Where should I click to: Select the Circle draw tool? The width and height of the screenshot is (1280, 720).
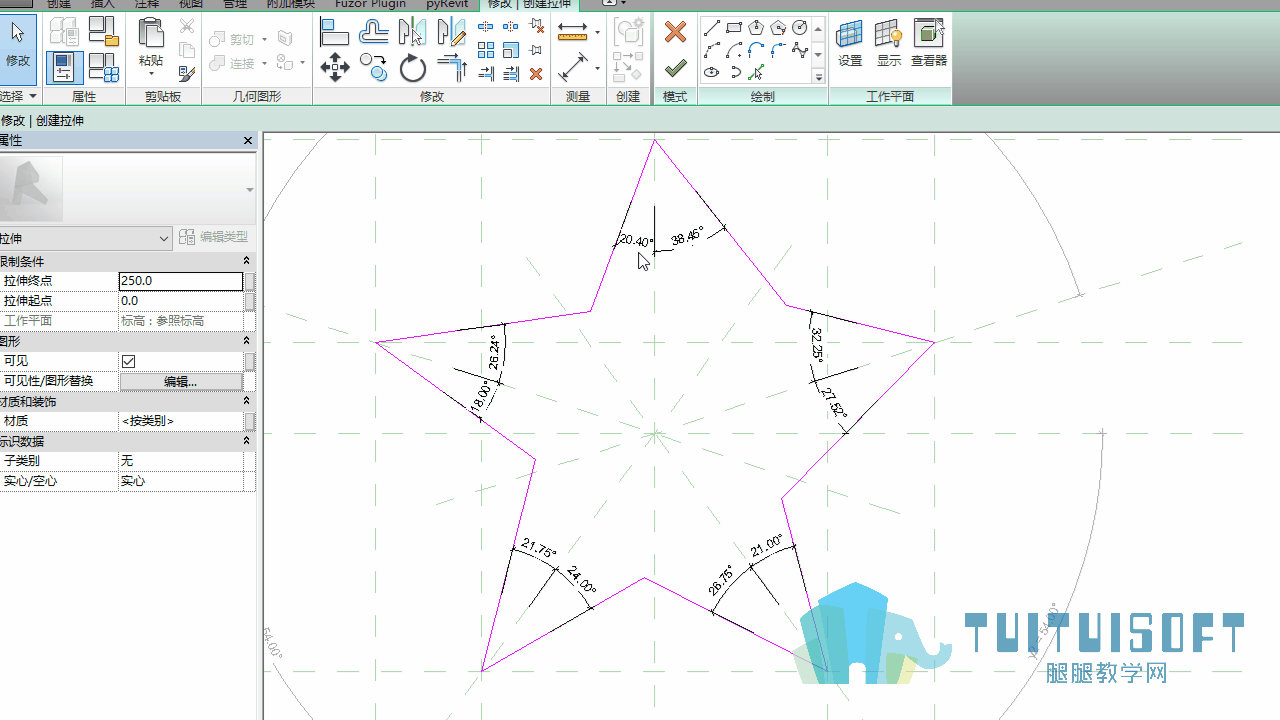(x=800, y=28)
